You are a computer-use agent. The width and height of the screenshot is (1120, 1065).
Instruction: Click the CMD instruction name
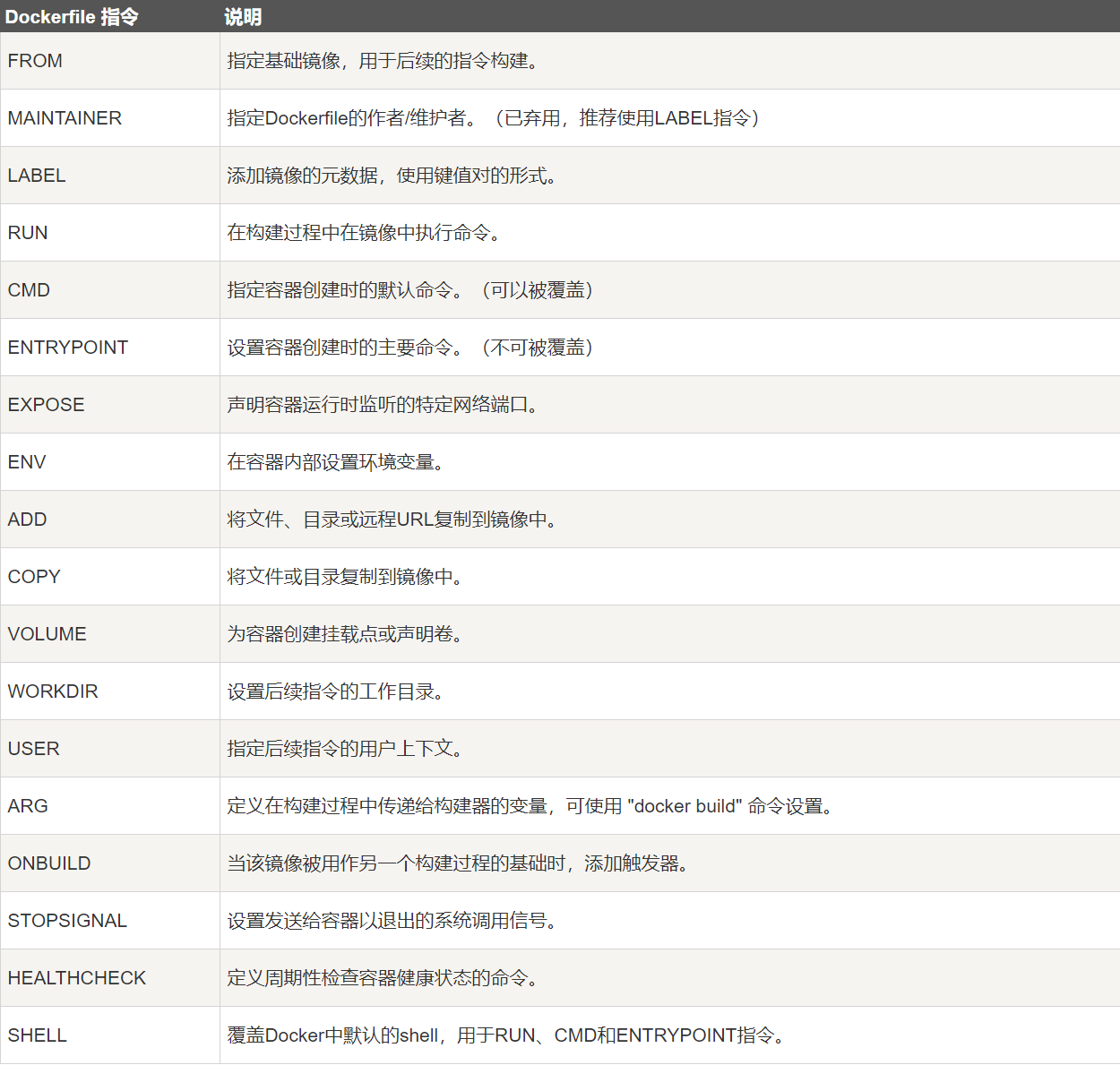click(29, 290)
